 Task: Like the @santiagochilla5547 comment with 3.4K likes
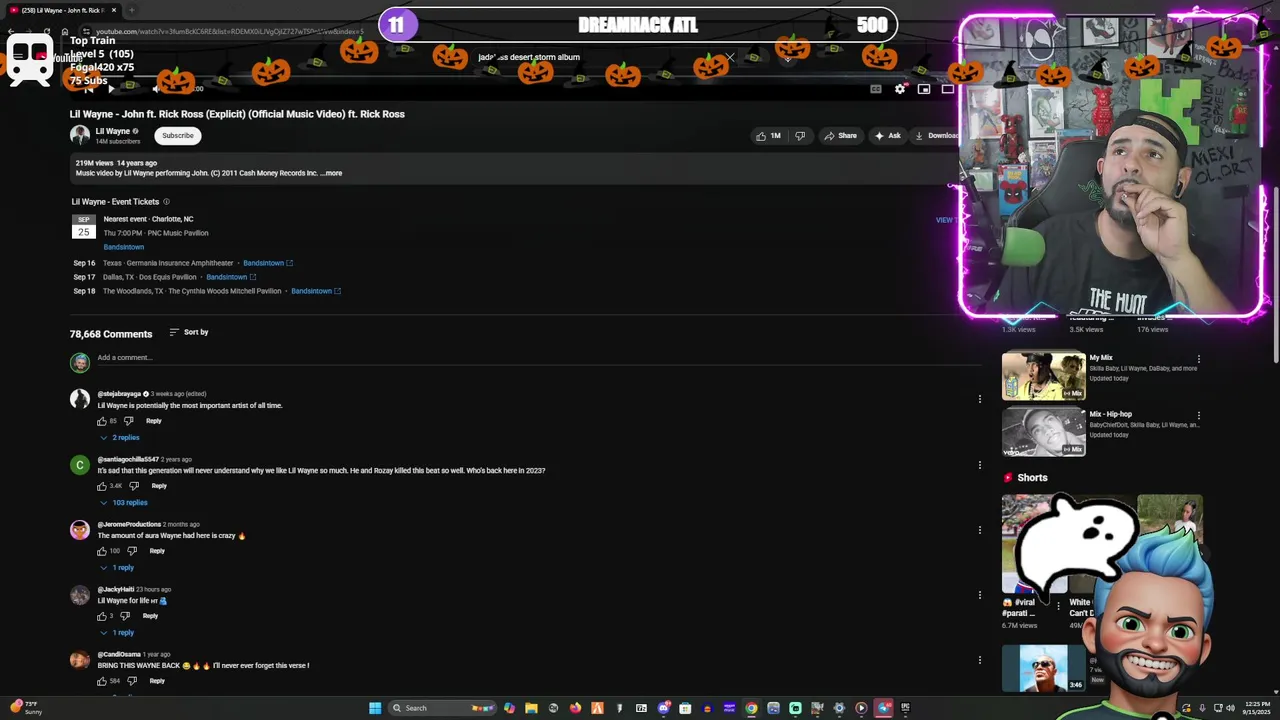tap(101, 486)
